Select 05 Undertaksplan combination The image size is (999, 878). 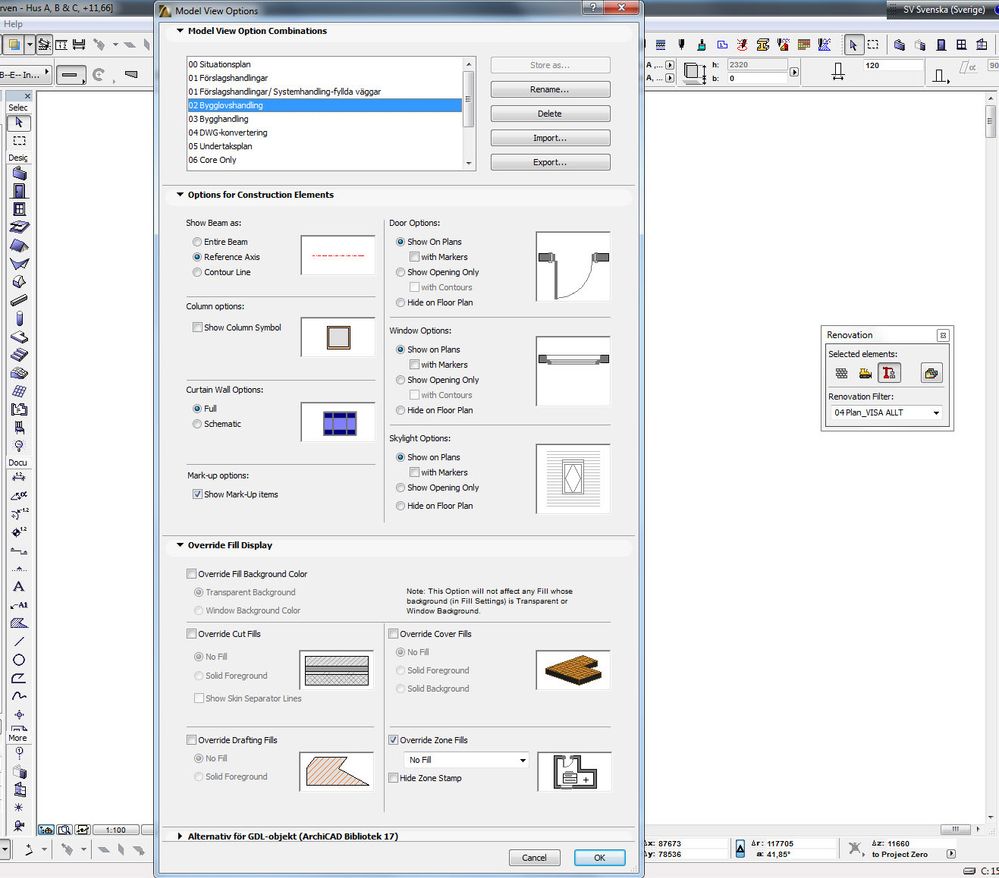click(x=324, y=146)
